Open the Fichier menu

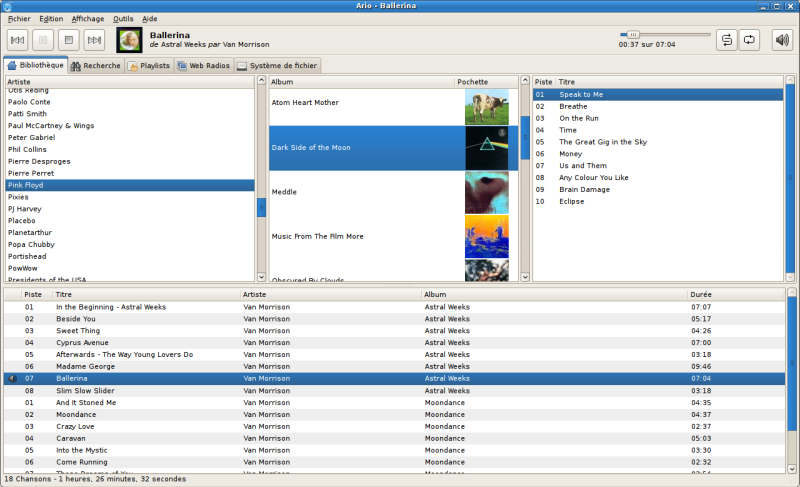coord(19,19)
